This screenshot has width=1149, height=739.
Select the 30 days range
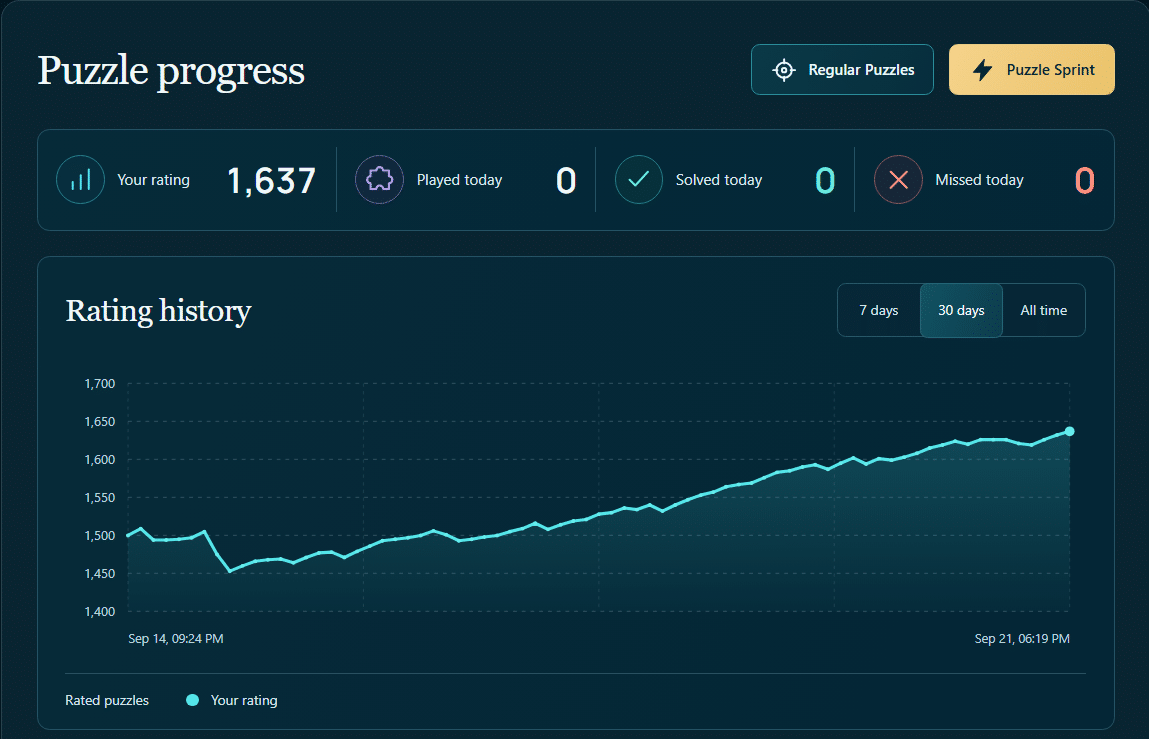(961, 310)
